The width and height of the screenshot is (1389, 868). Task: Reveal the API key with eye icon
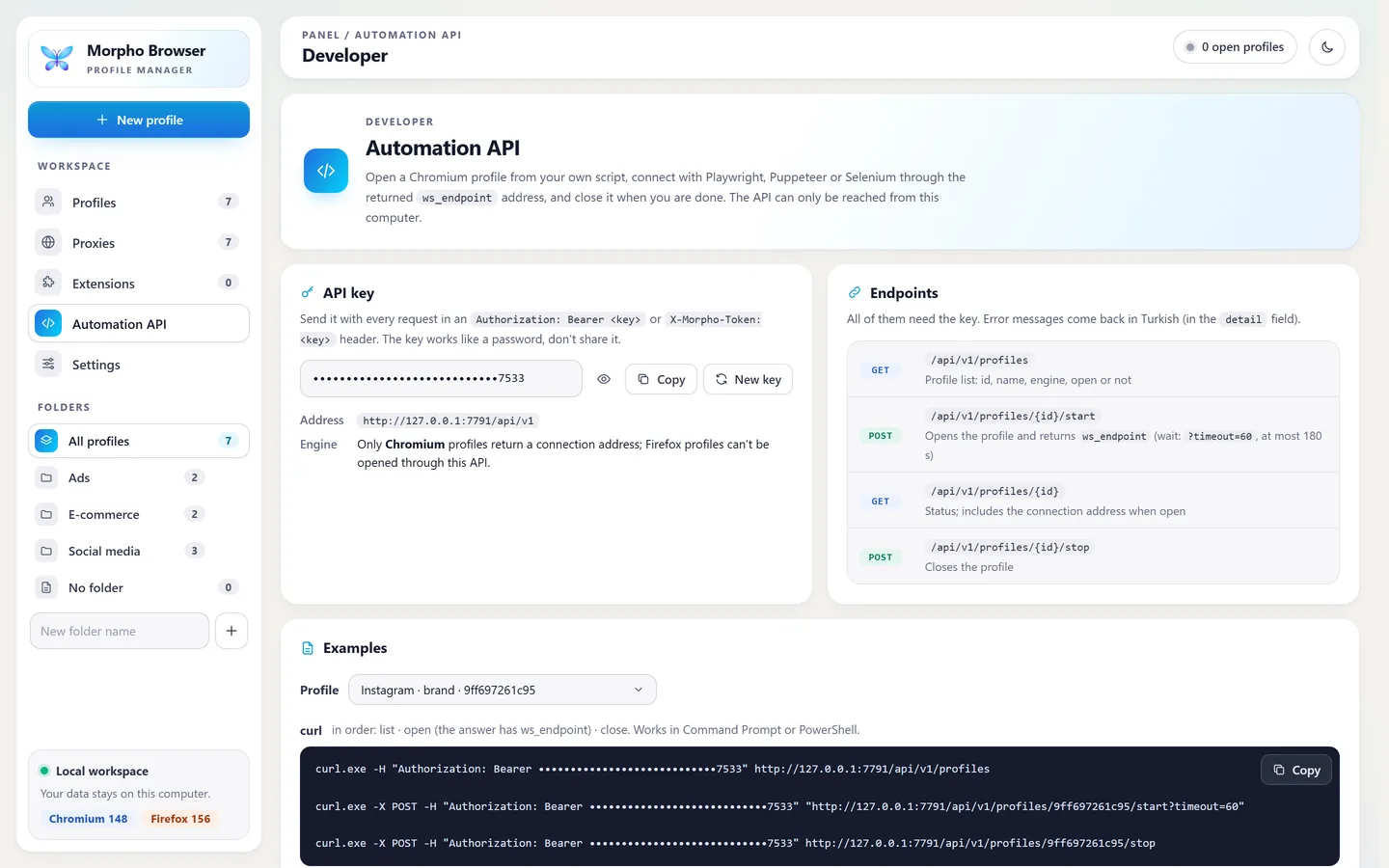coord(604,379)
